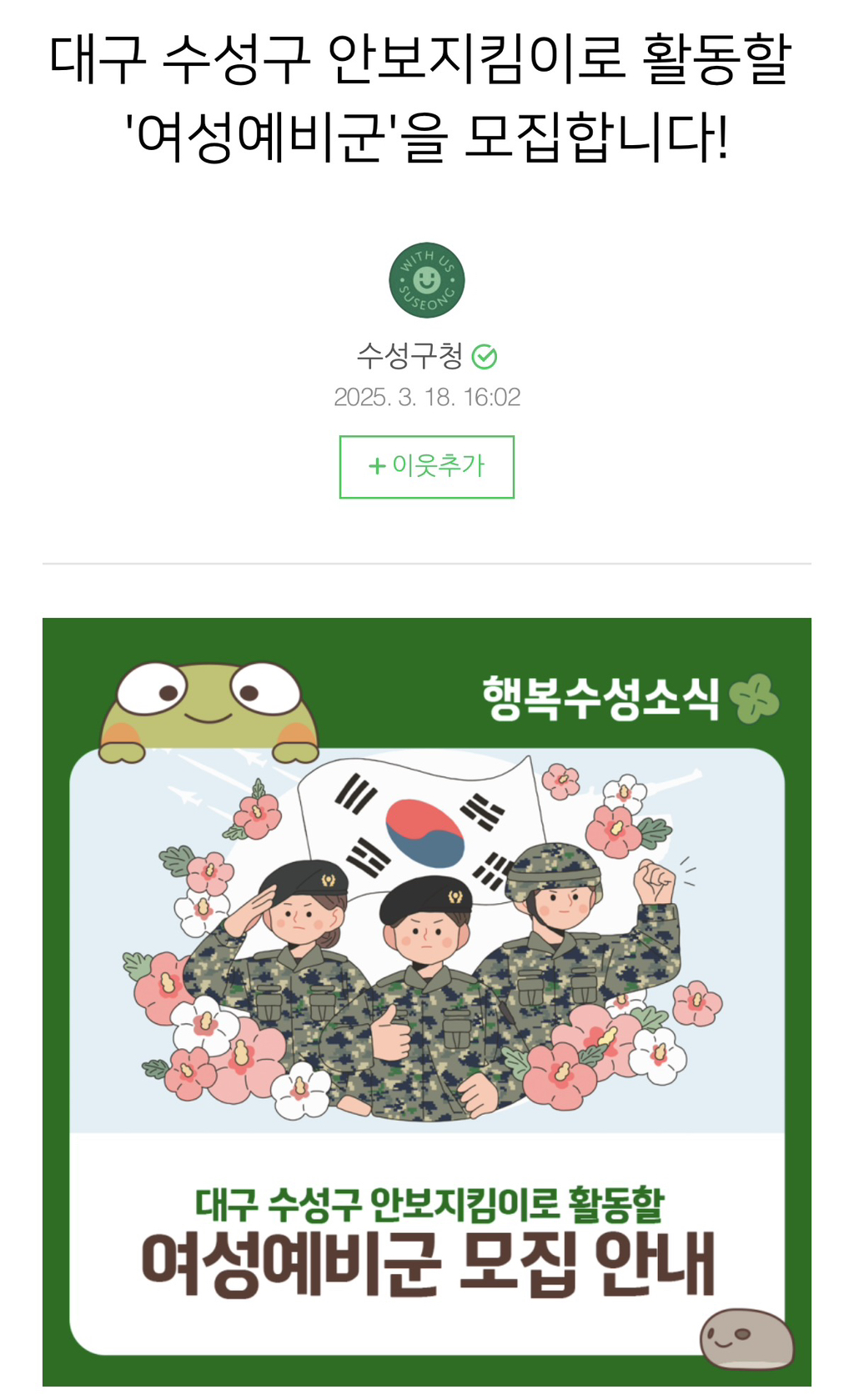Image resolution: width=854 pixels, height=1400 pixels.
Task: Click the green subtitle 대구 수성구 안보지킴이로 활동할
Action: point(430,1204)
